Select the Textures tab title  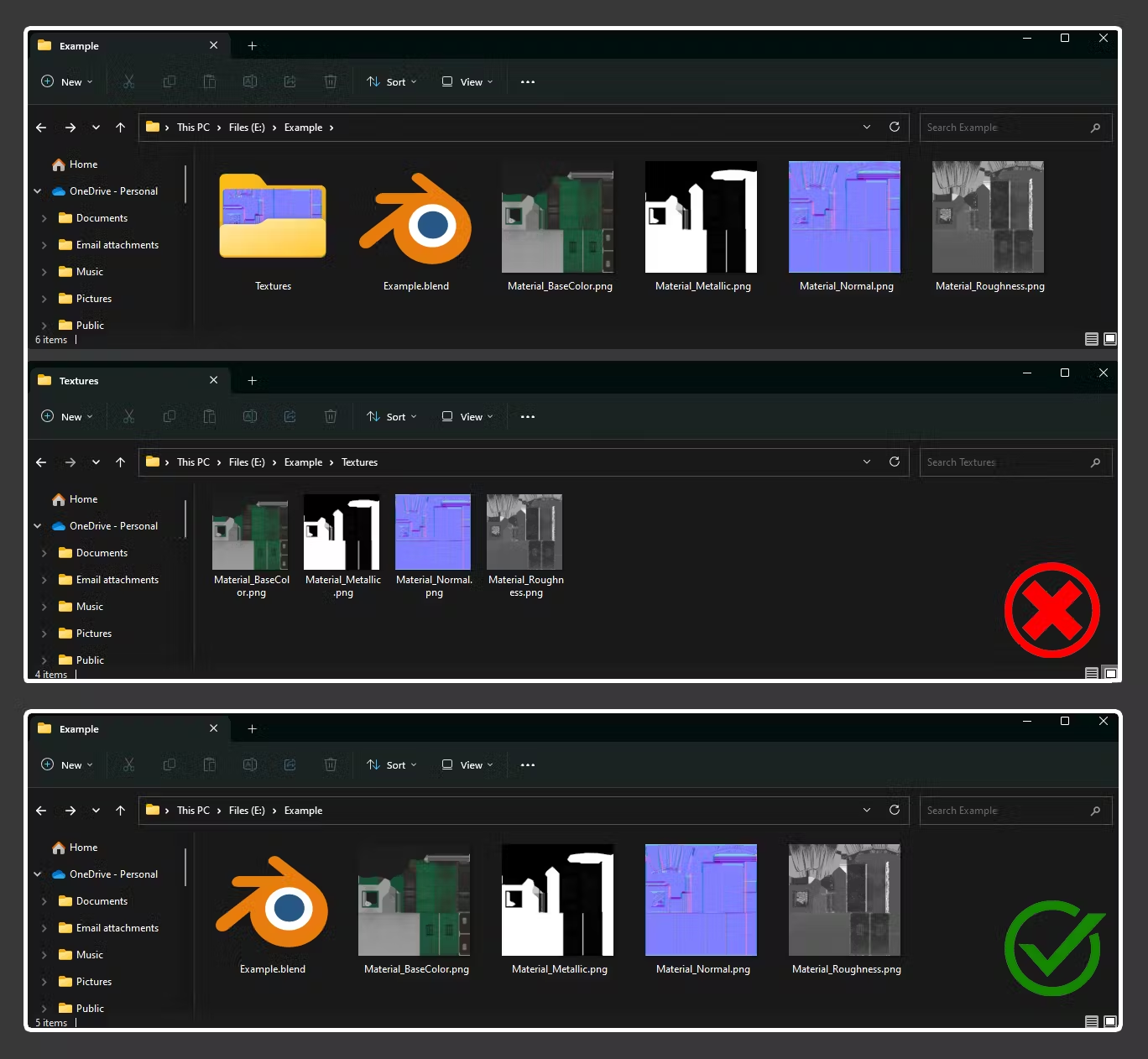79,381
